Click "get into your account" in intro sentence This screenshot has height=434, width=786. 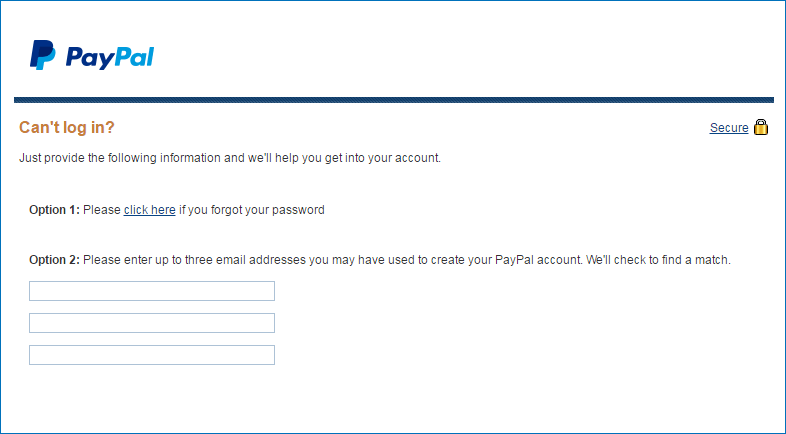click(x=382, y=158)
